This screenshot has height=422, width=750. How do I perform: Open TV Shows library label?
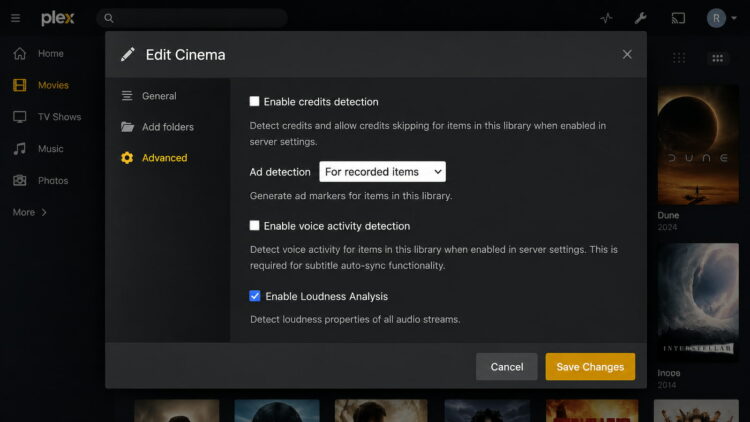coord(59,117)
